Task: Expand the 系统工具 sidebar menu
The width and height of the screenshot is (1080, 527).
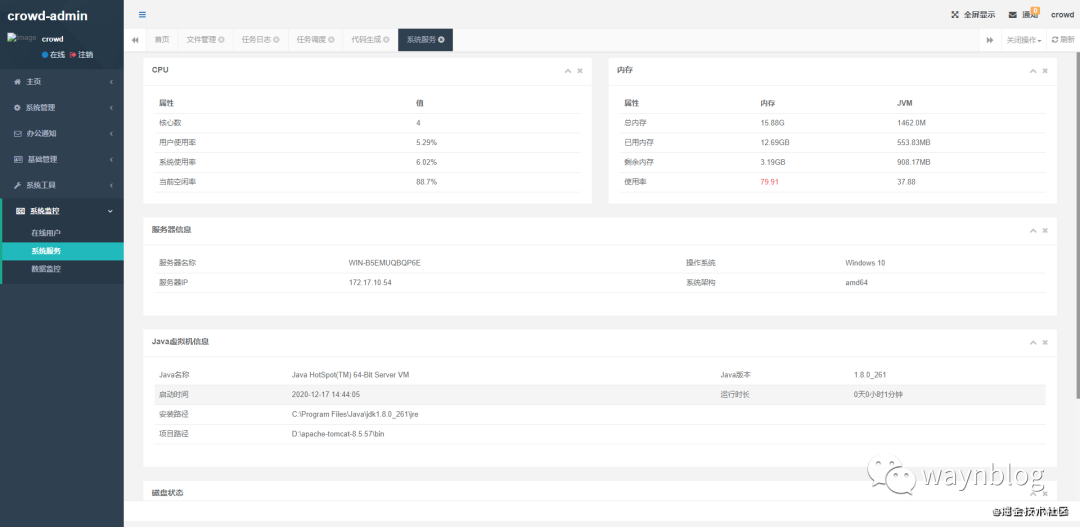Action: (62, 185)
